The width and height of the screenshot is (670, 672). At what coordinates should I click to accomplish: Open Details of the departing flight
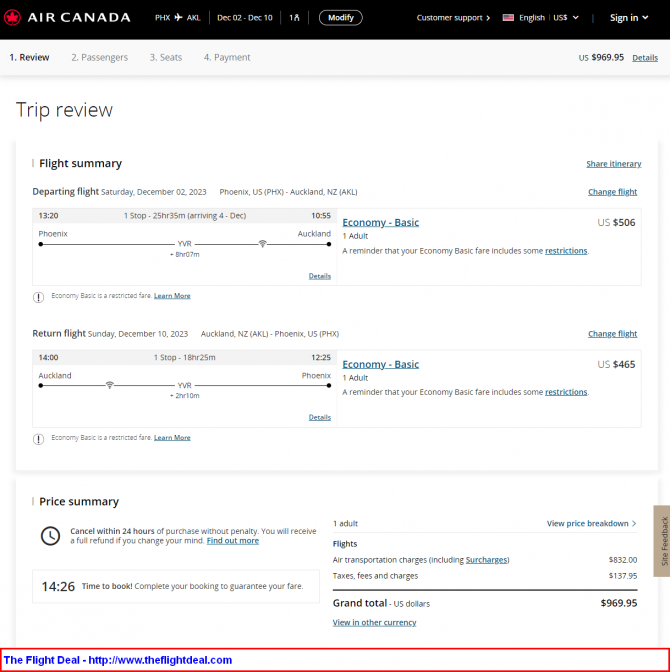tap(319, 276)
